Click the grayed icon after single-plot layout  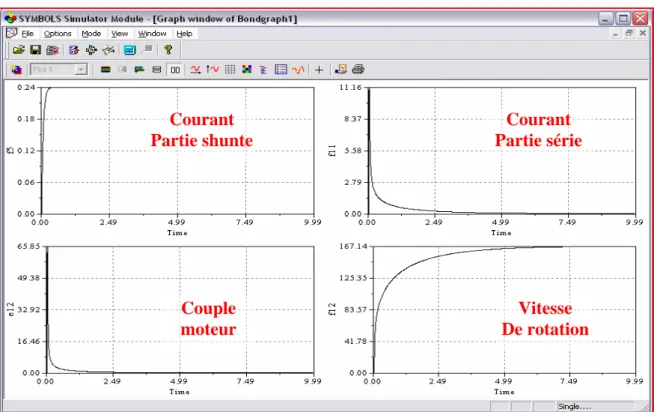tap(123, 70)
